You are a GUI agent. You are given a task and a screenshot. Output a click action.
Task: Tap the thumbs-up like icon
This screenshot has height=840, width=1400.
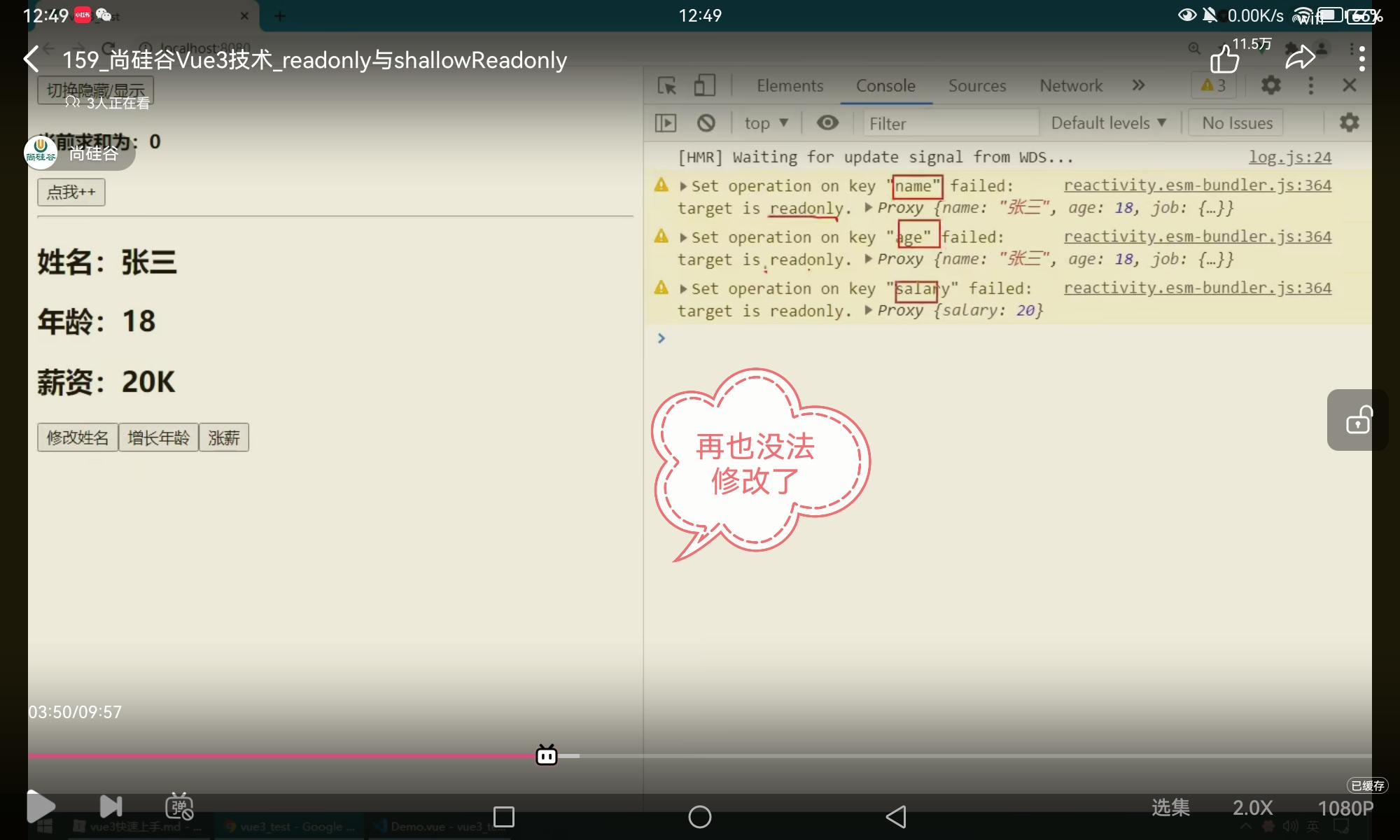[x=1224, y=59]
